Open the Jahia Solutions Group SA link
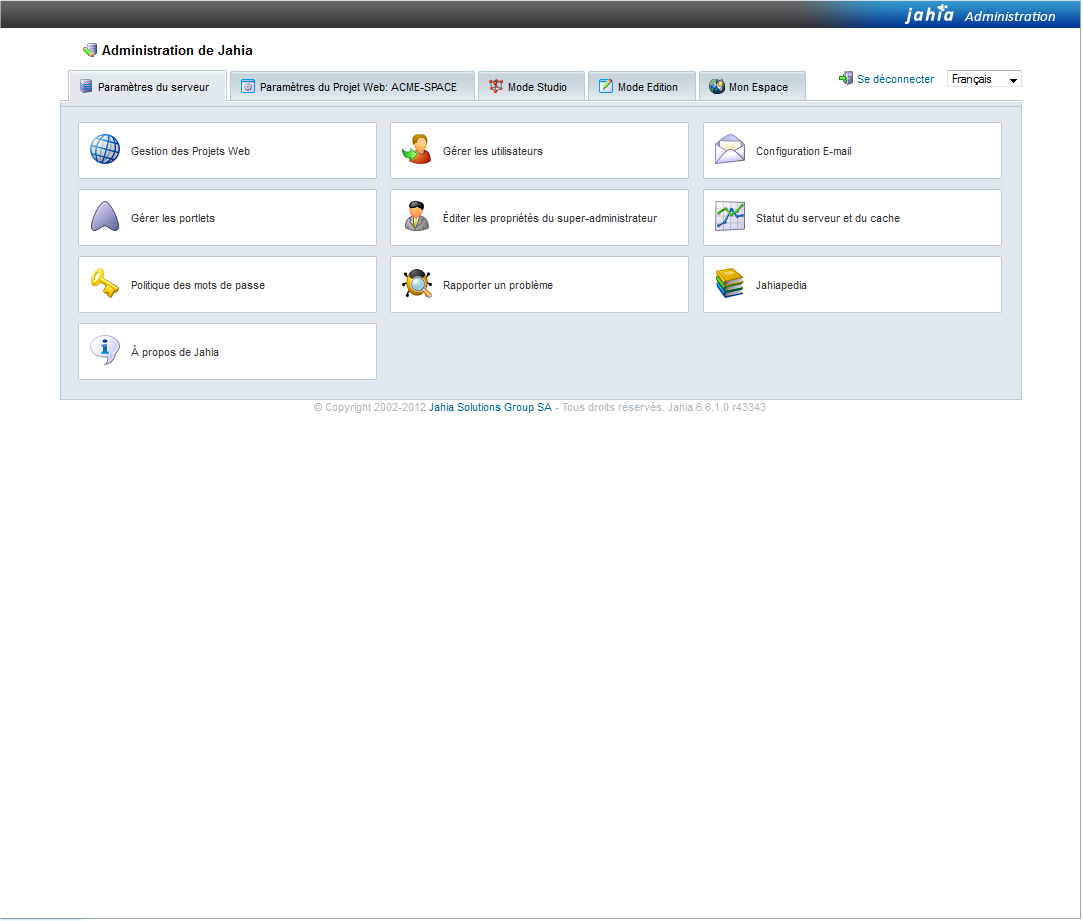This screenshot has width=1083, height=921. pos(489,407)
